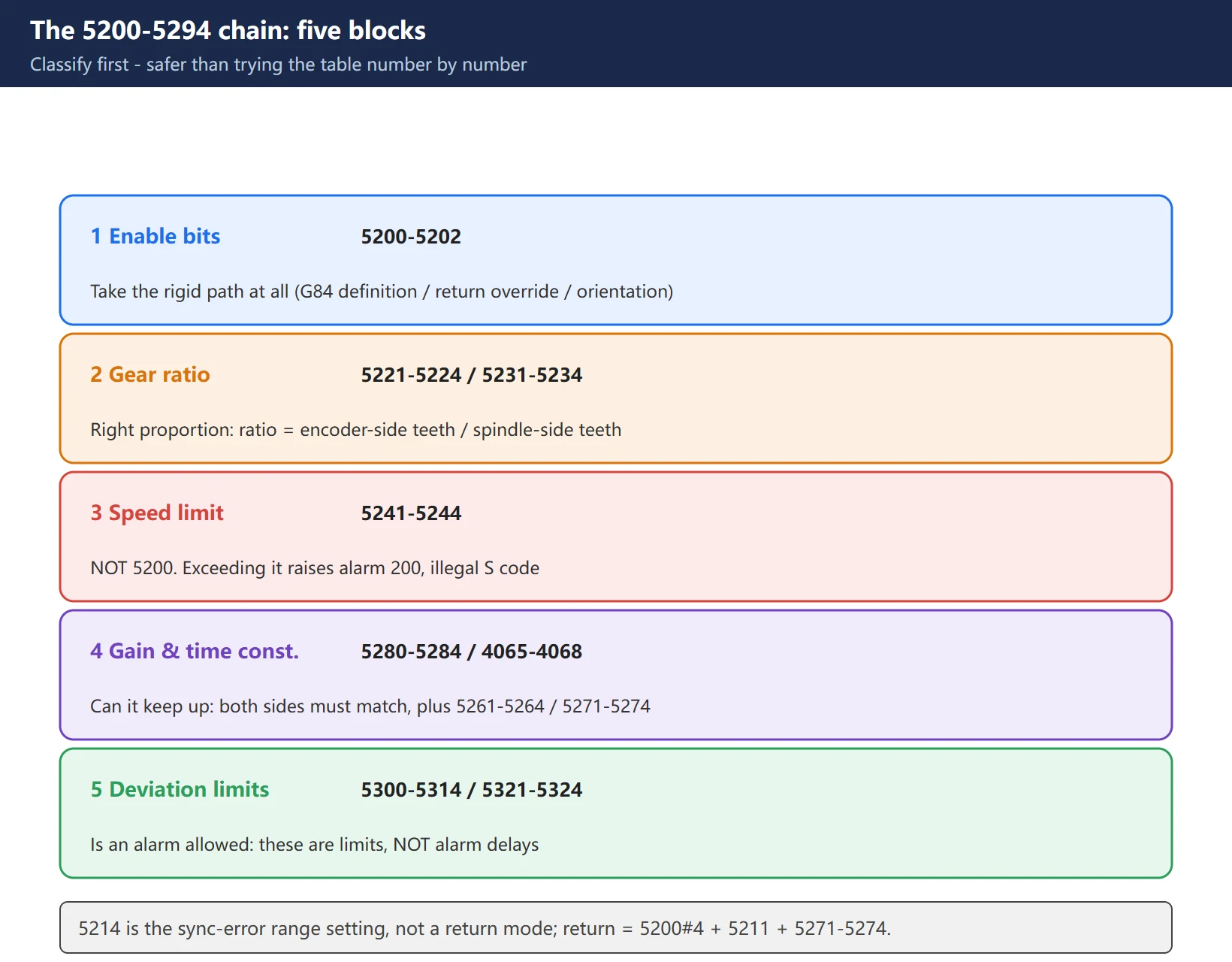1232x962 pixels.
Task: Click the 'Is an alarm allowed' description
Action: (x=315, y=845)
